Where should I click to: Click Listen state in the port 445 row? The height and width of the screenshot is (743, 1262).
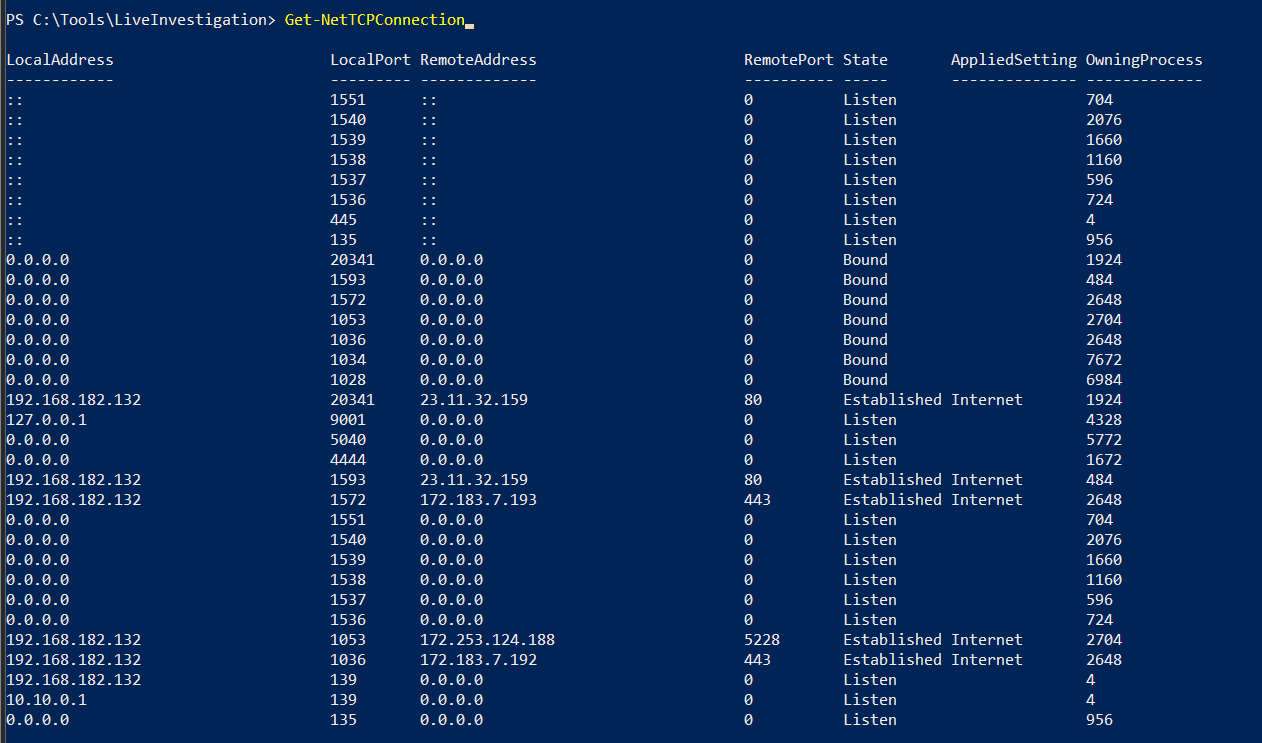pos(870,220)
